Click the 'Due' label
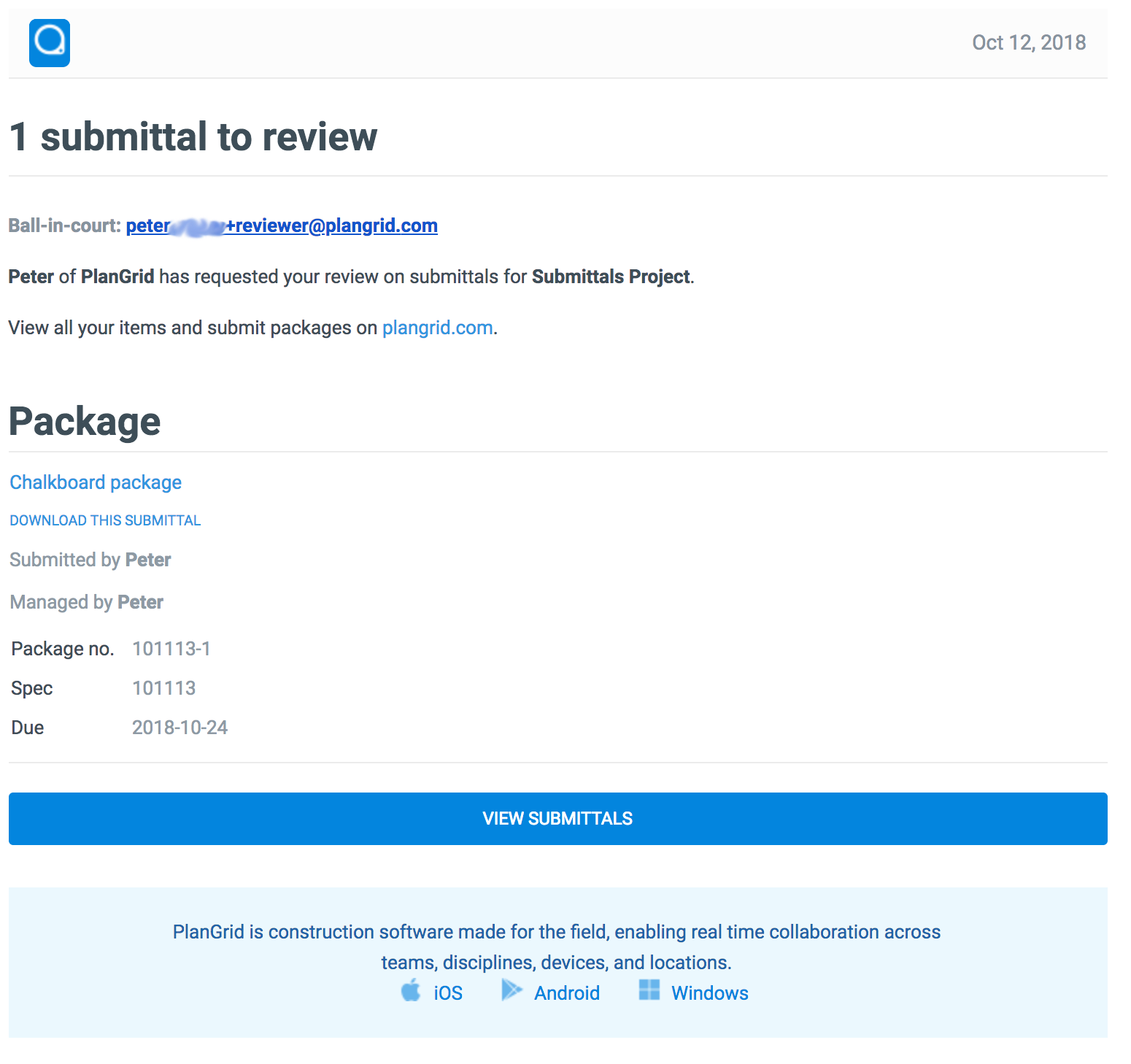Image resolution: width=1131 pixels, height=1064 pixels. pos(28,728)
